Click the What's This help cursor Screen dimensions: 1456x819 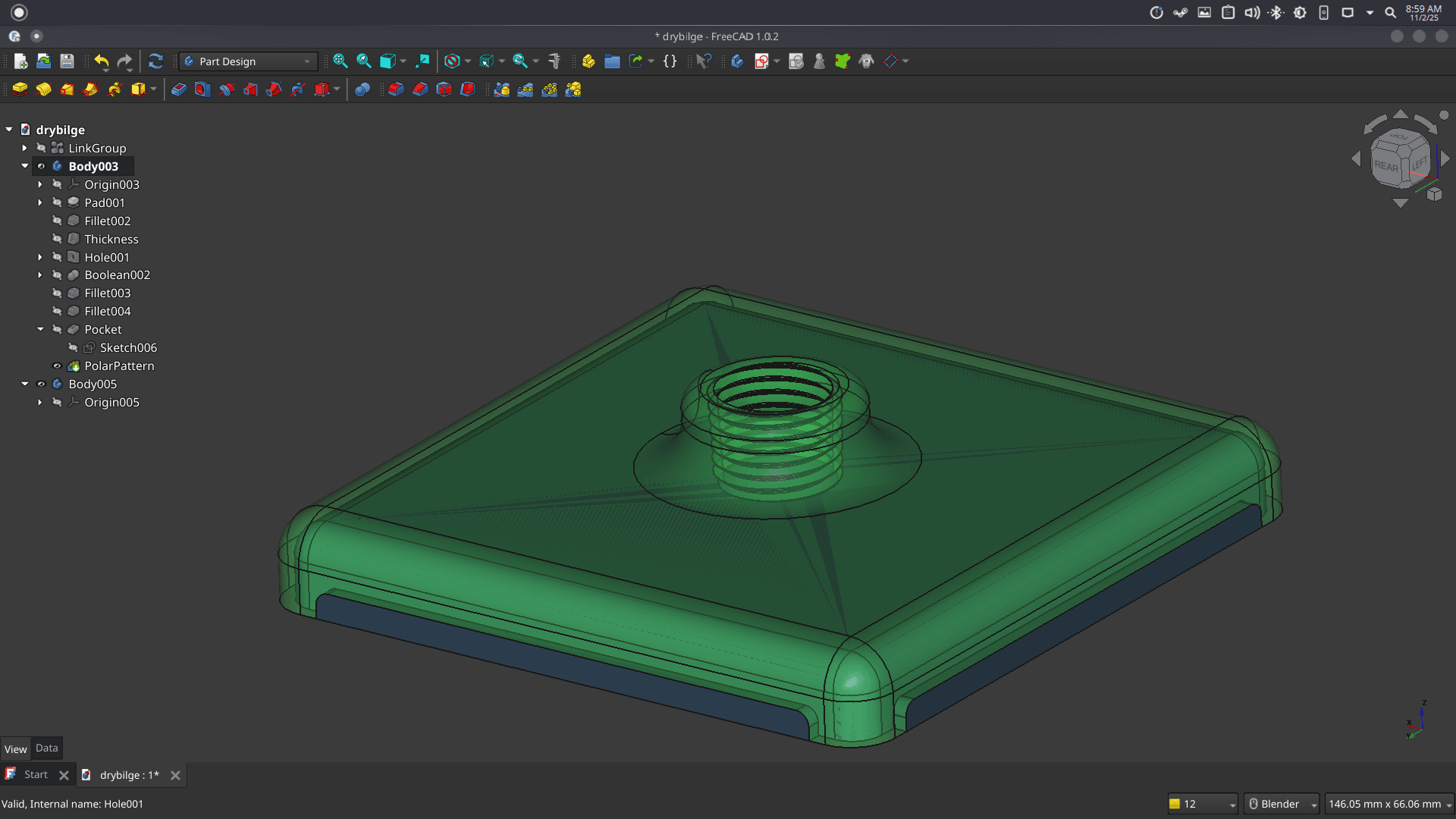click(704, 61)
